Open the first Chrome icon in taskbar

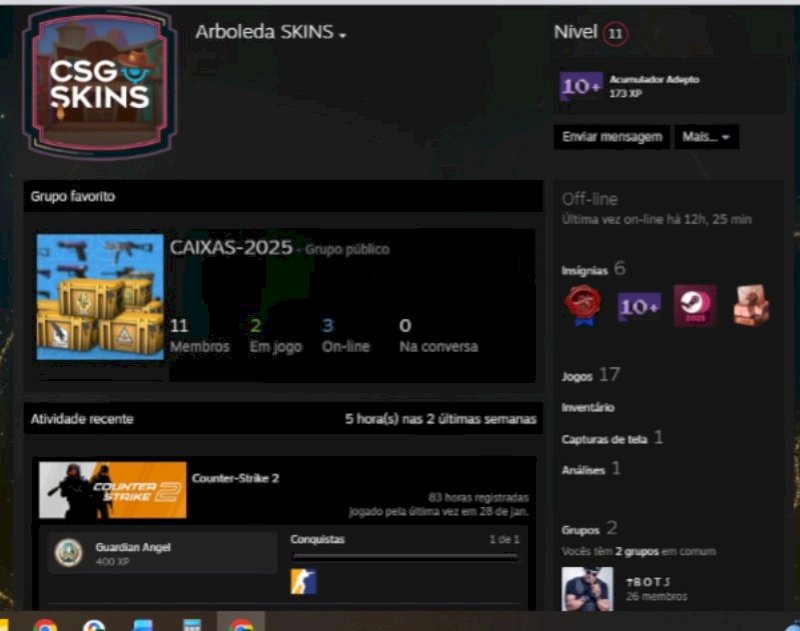click(45, 624)
